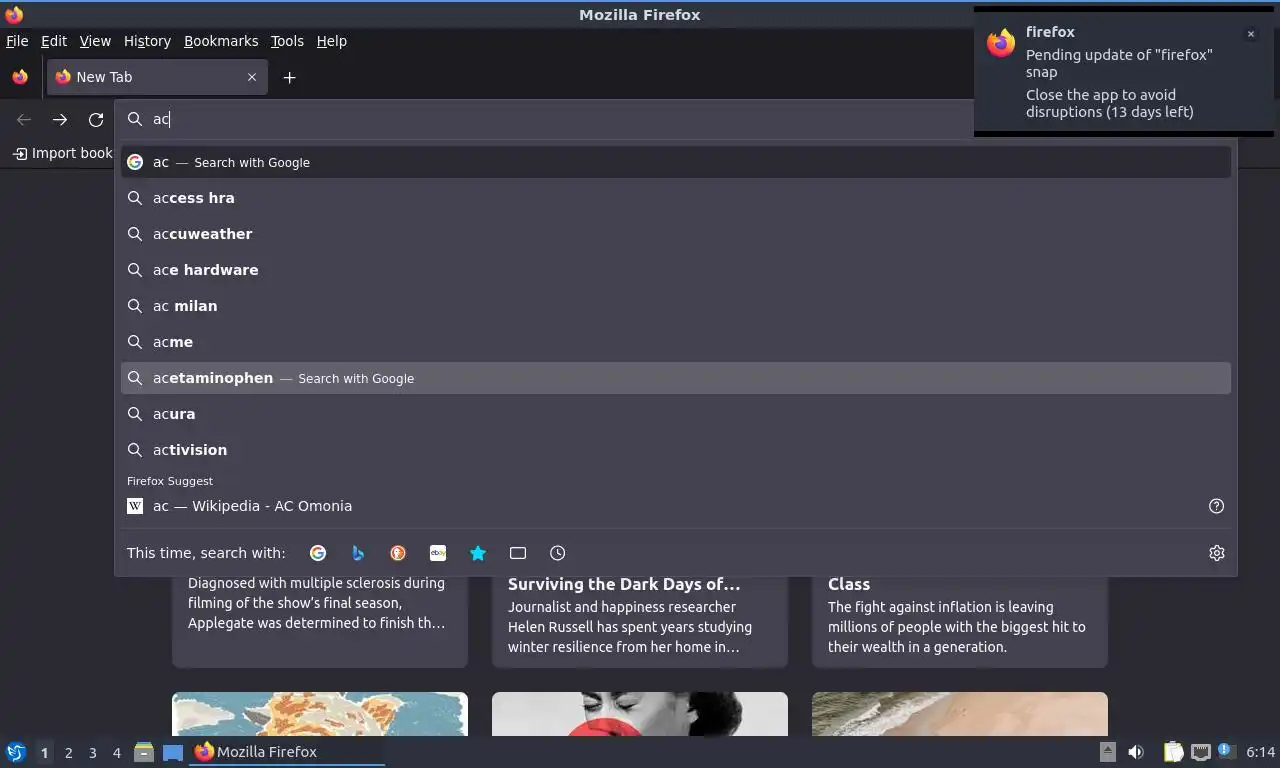Click the Google one-off search icon
Image resolution: width=1280 pixels, height=768 pixels.
tap(318, 553)
